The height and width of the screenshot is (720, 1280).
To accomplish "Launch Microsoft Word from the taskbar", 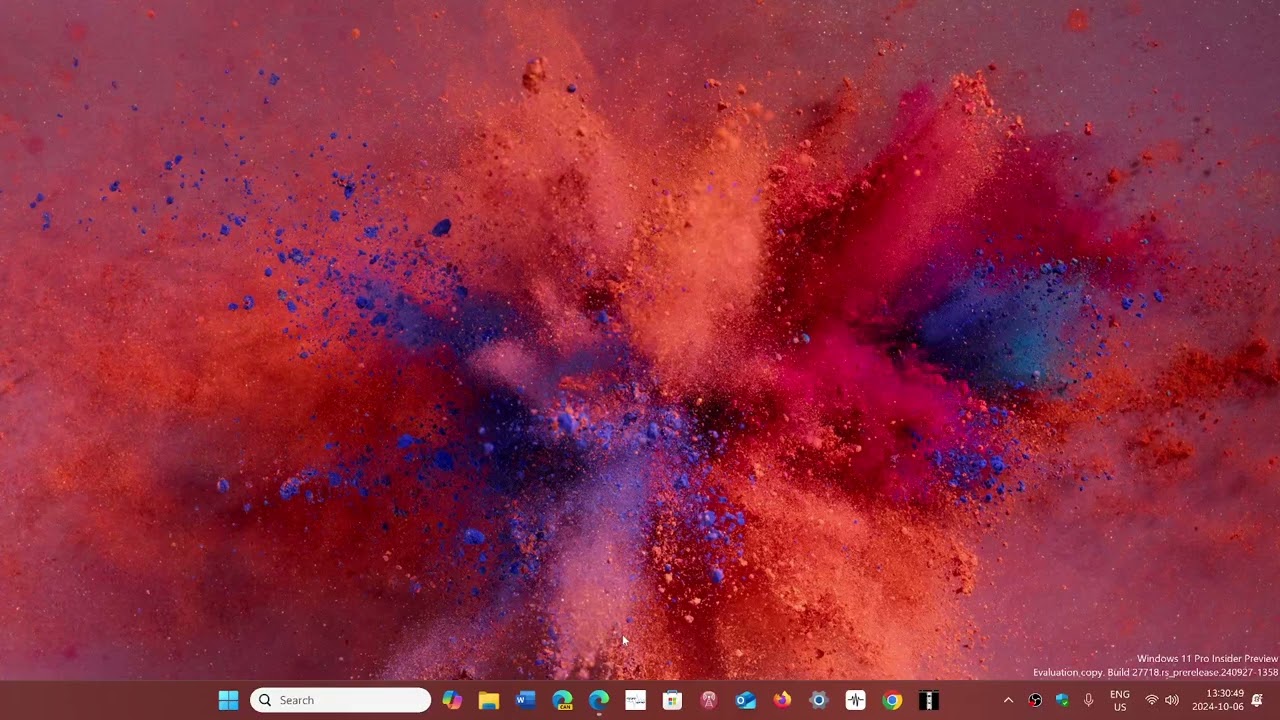I will (x=526, y=700).
